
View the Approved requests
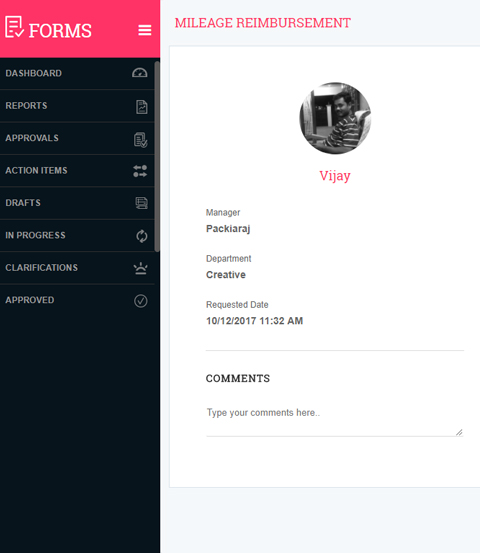tap(77, 300)
